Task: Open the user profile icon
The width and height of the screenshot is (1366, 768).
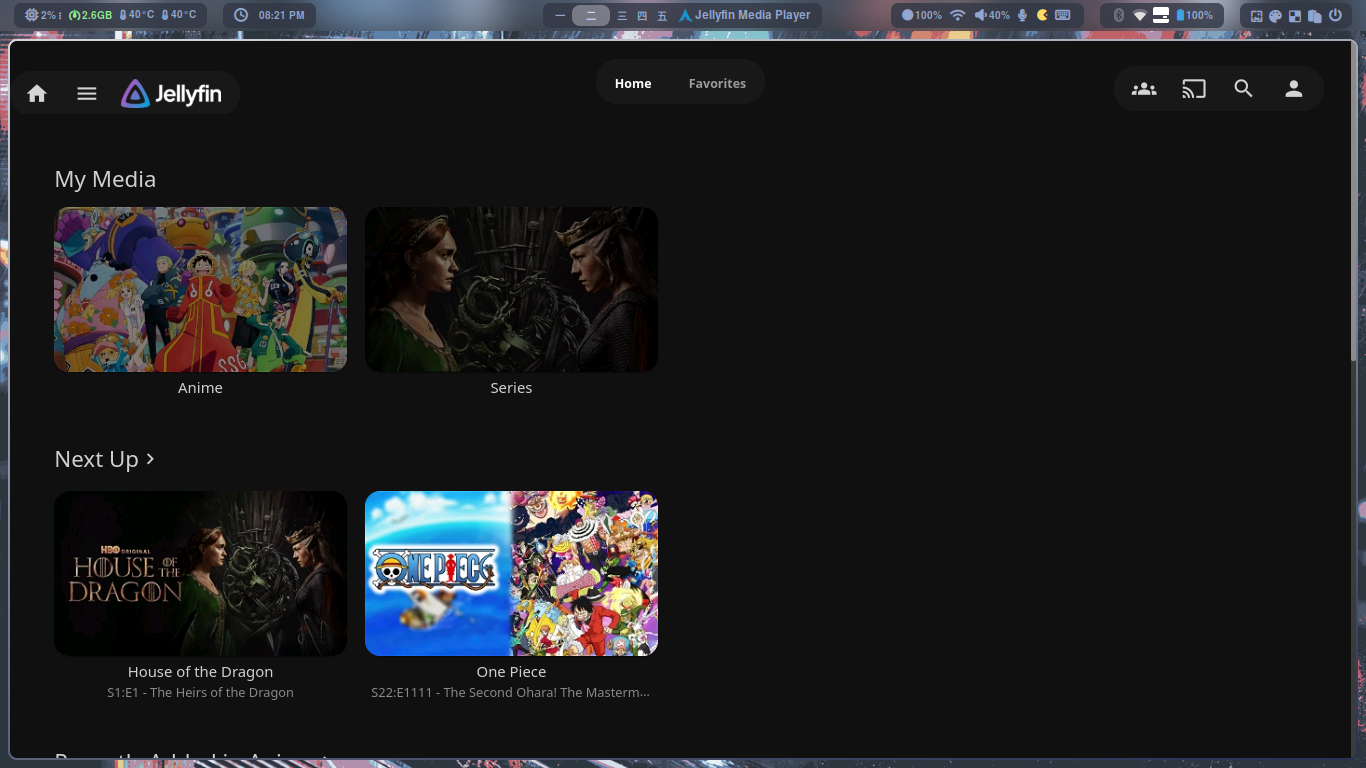Action: (1293, 89)
